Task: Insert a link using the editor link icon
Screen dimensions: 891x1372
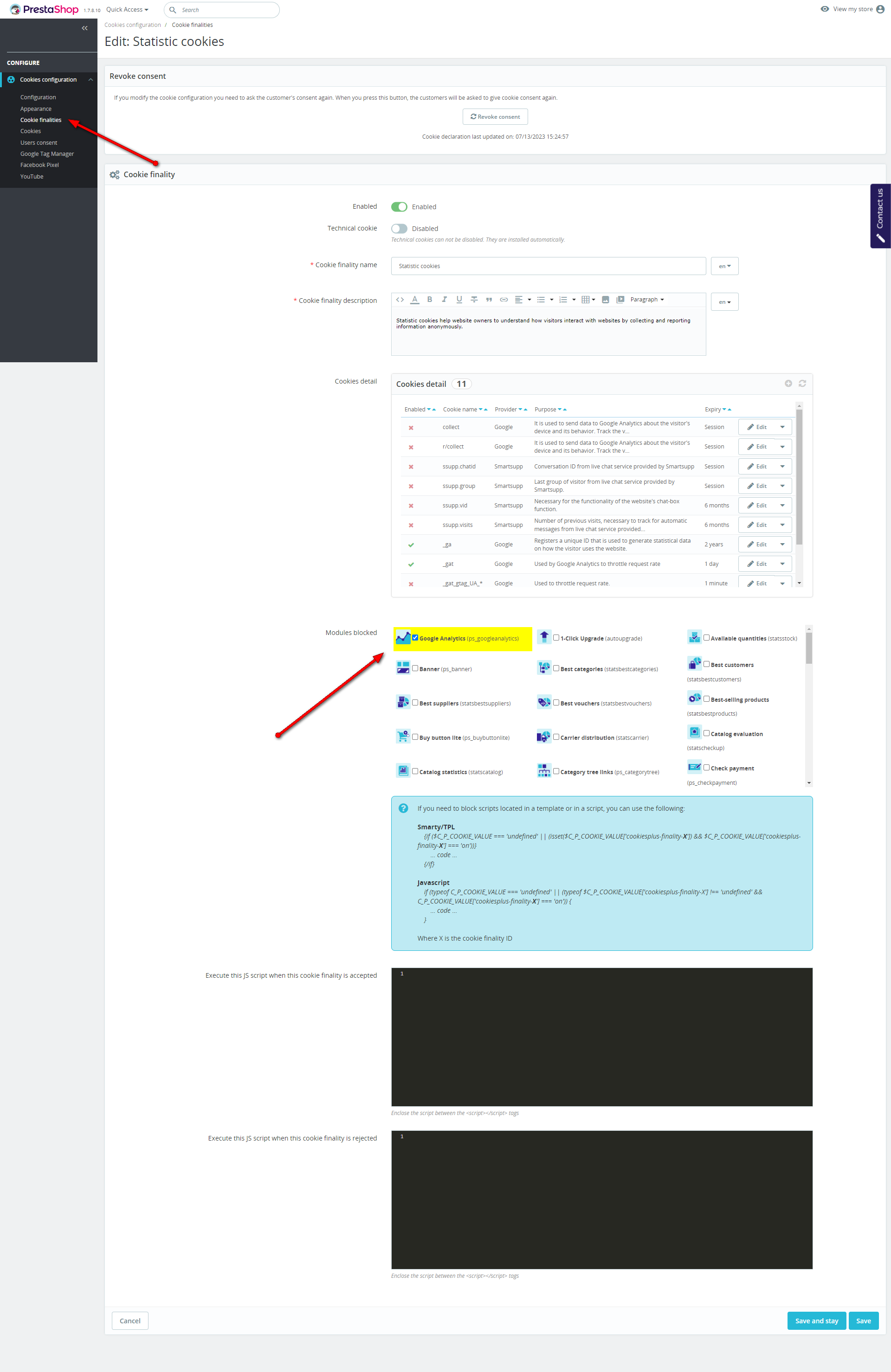Action: click(x=504, y=300)
